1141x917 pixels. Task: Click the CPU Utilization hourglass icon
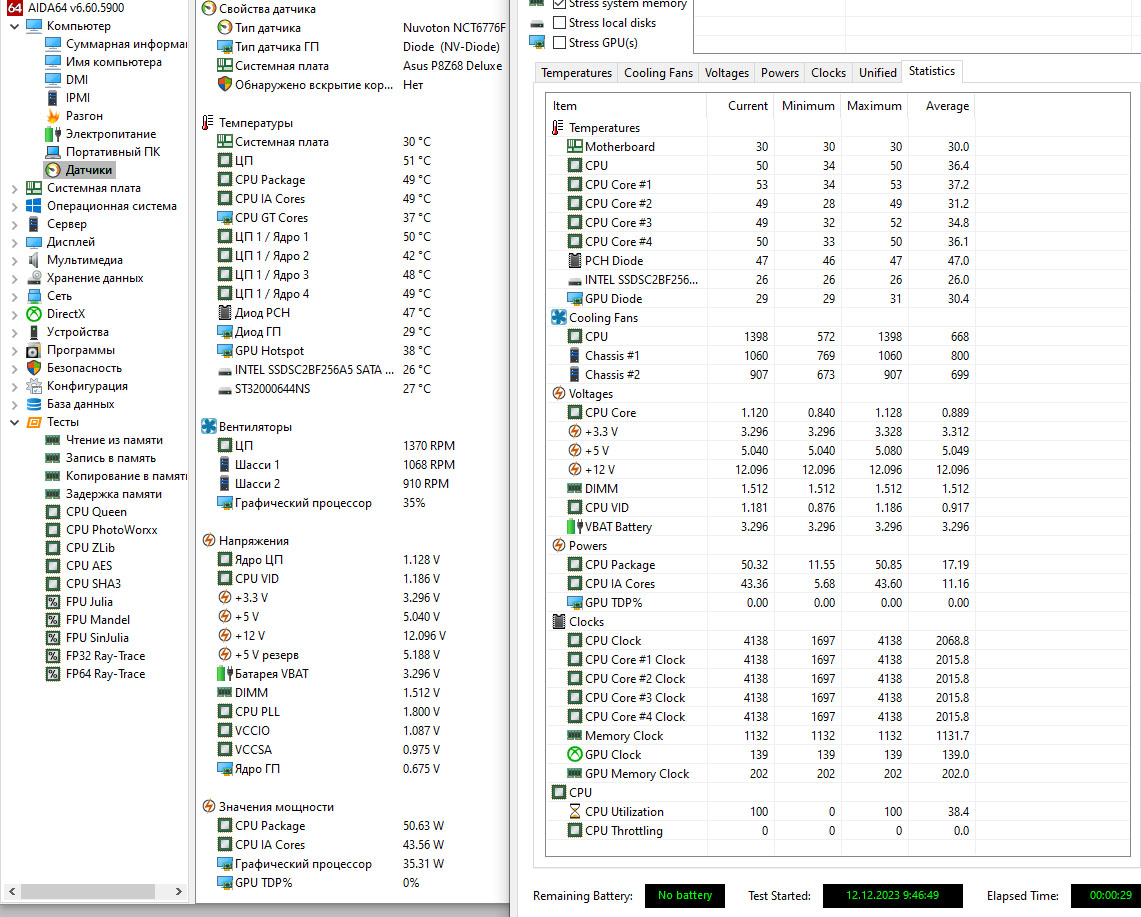575,811
